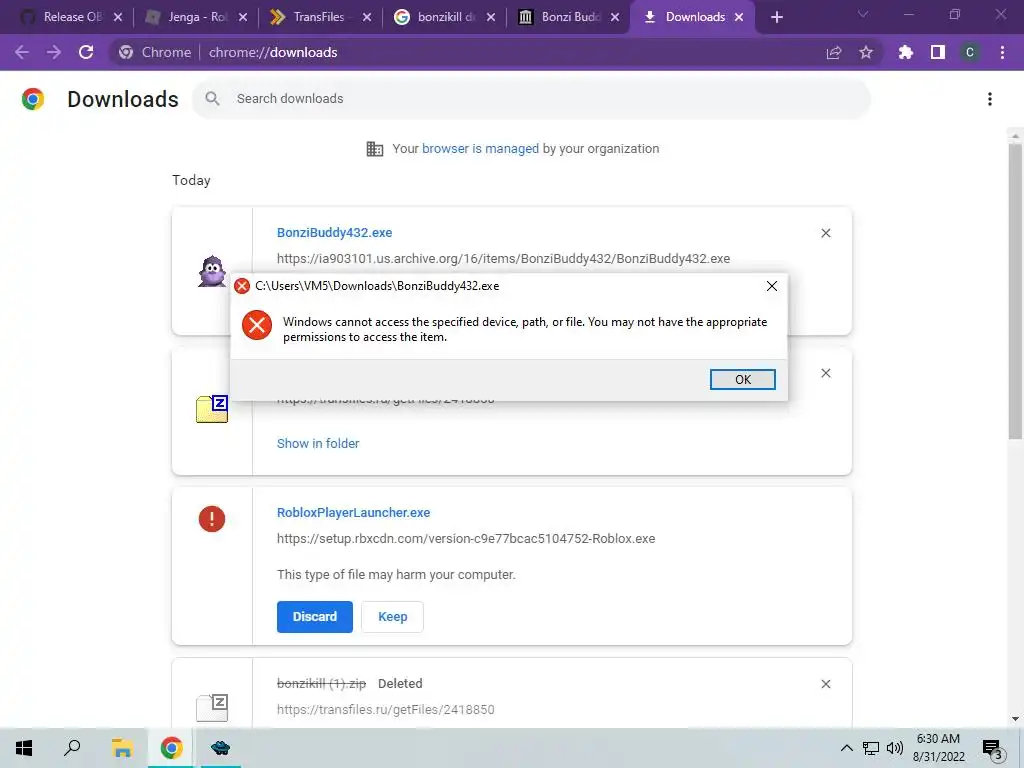Discard the RobloxPlayerLauncher.exe download
The image size is (1024, 768).
(315, 616)
